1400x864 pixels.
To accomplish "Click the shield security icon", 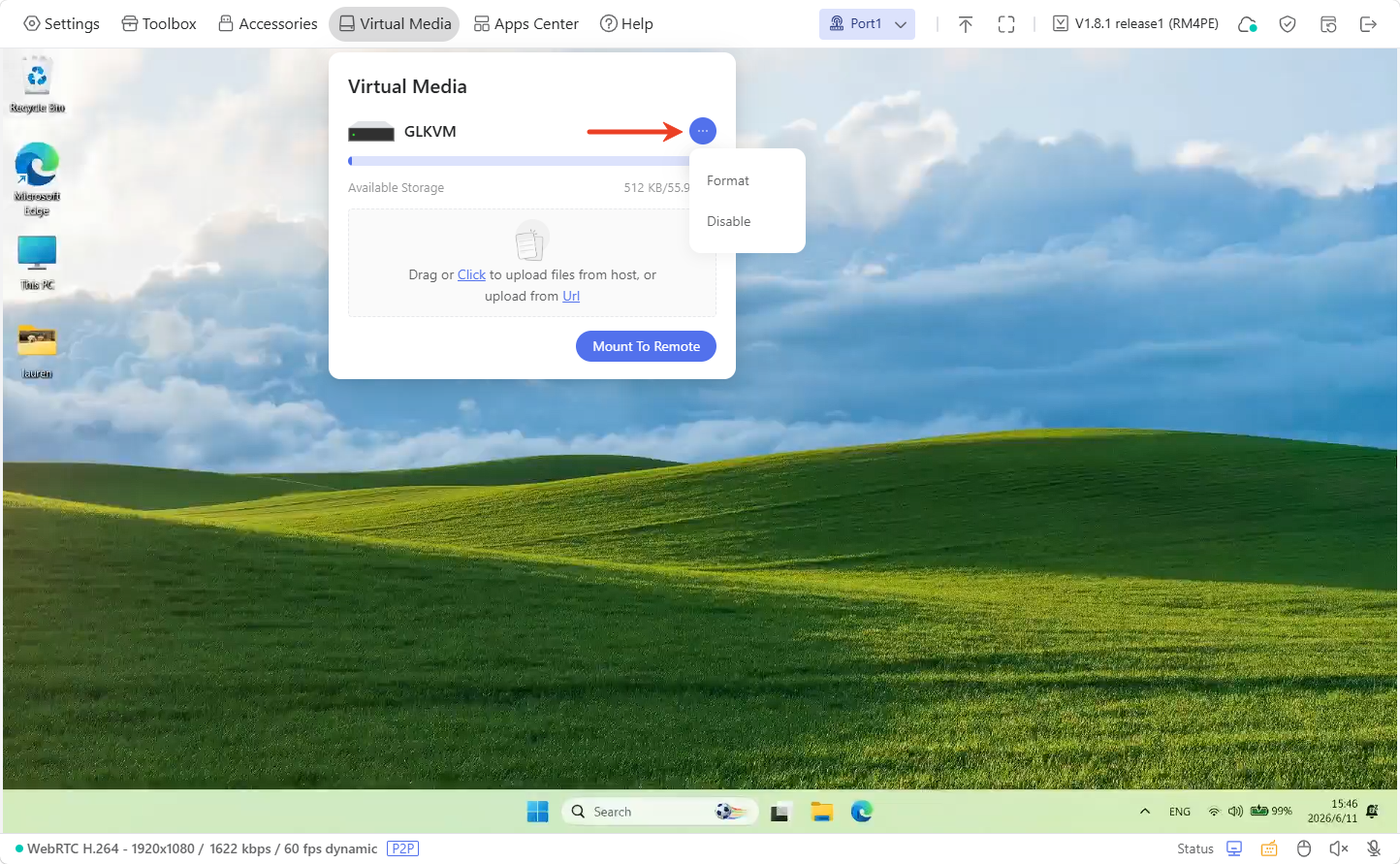I will click(1288, 24).
